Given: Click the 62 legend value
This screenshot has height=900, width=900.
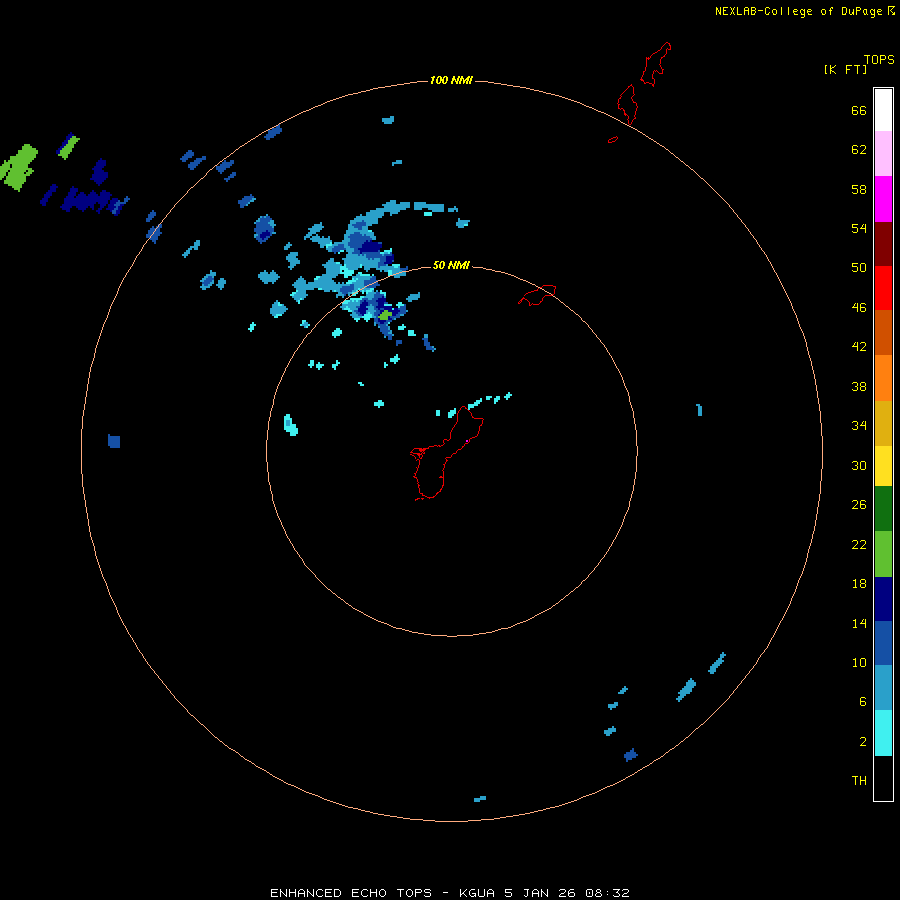Looking at the screenshot, I should pos(859,149).
